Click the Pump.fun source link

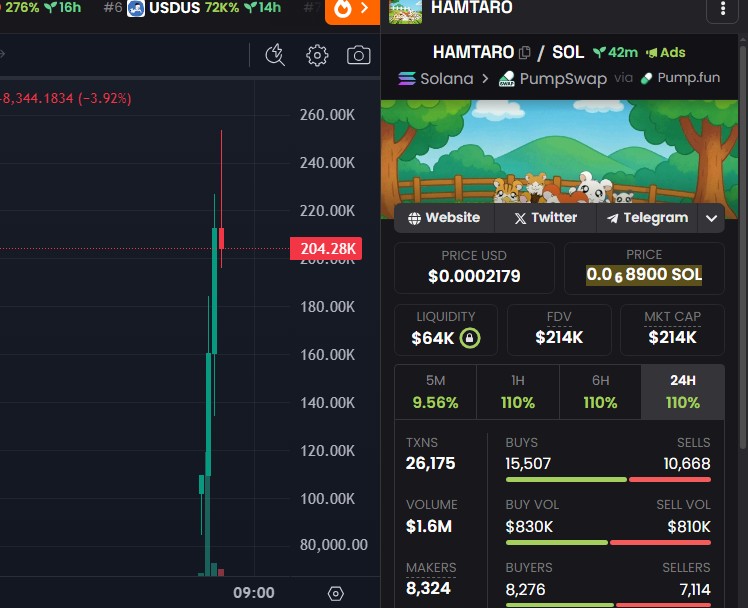point(680,78)
